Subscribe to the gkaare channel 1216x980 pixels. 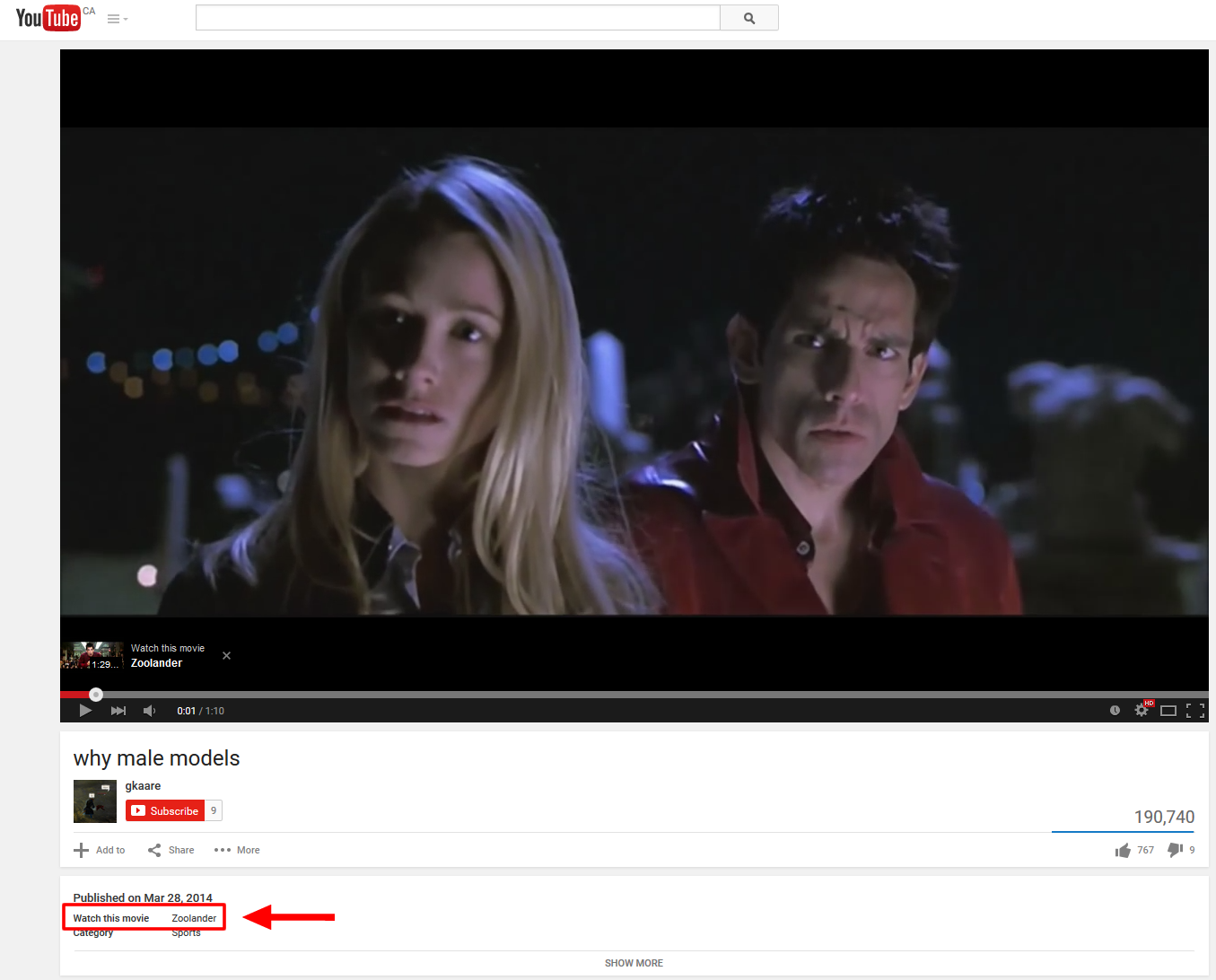coord(165,811)
